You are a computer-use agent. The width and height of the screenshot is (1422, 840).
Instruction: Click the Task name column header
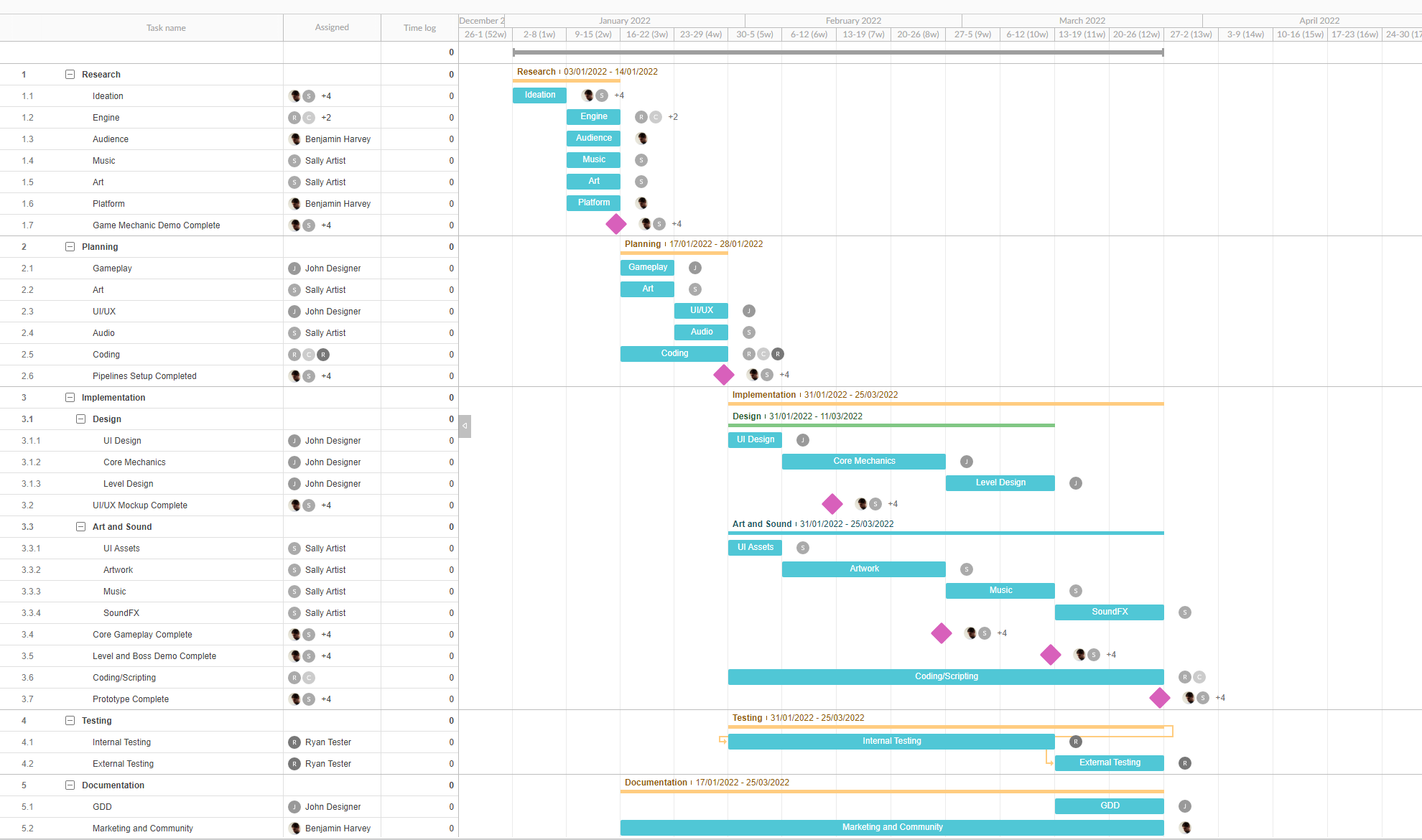(166, 27)
